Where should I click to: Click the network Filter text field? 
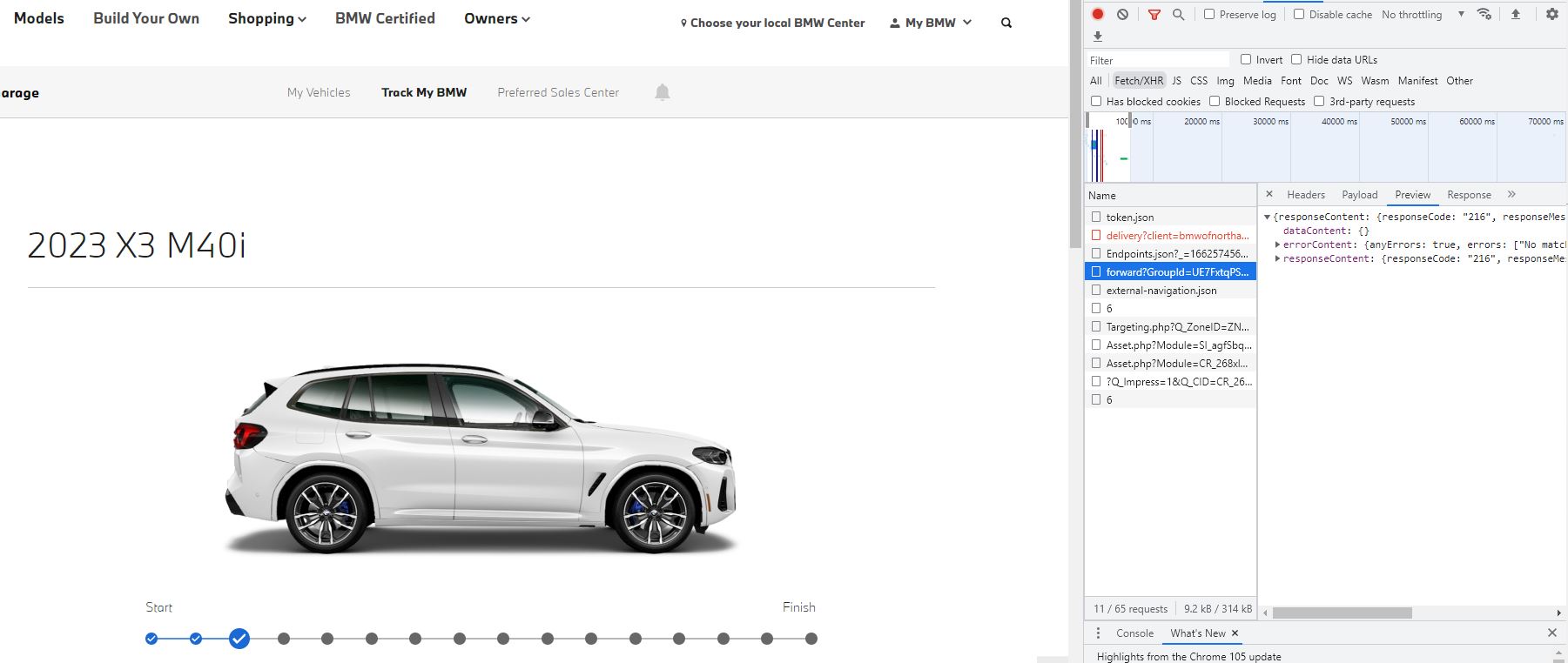point(1158,60)
